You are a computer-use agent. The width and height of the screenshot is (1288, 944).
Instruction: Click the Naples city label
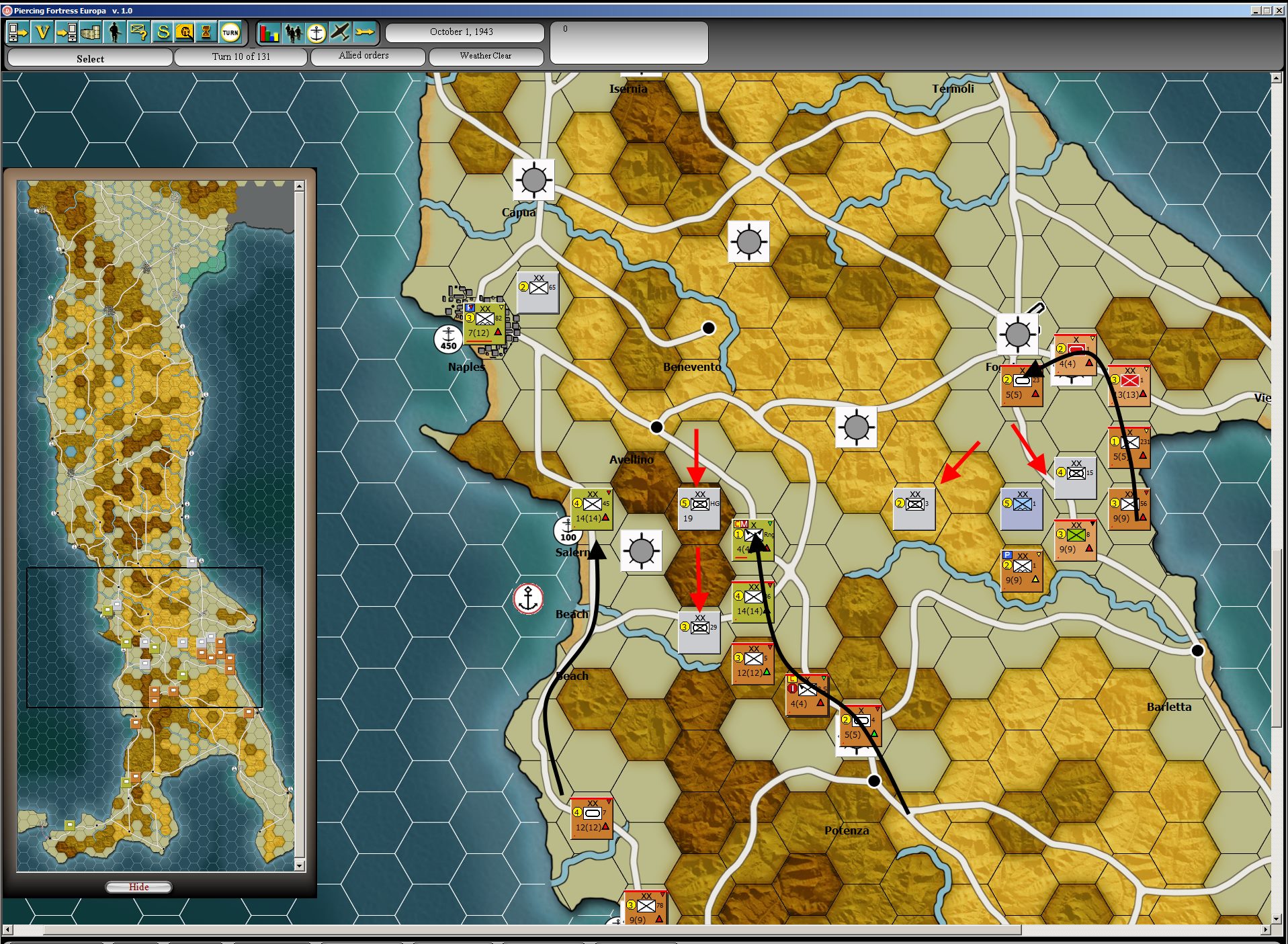[x=466, y=367]
